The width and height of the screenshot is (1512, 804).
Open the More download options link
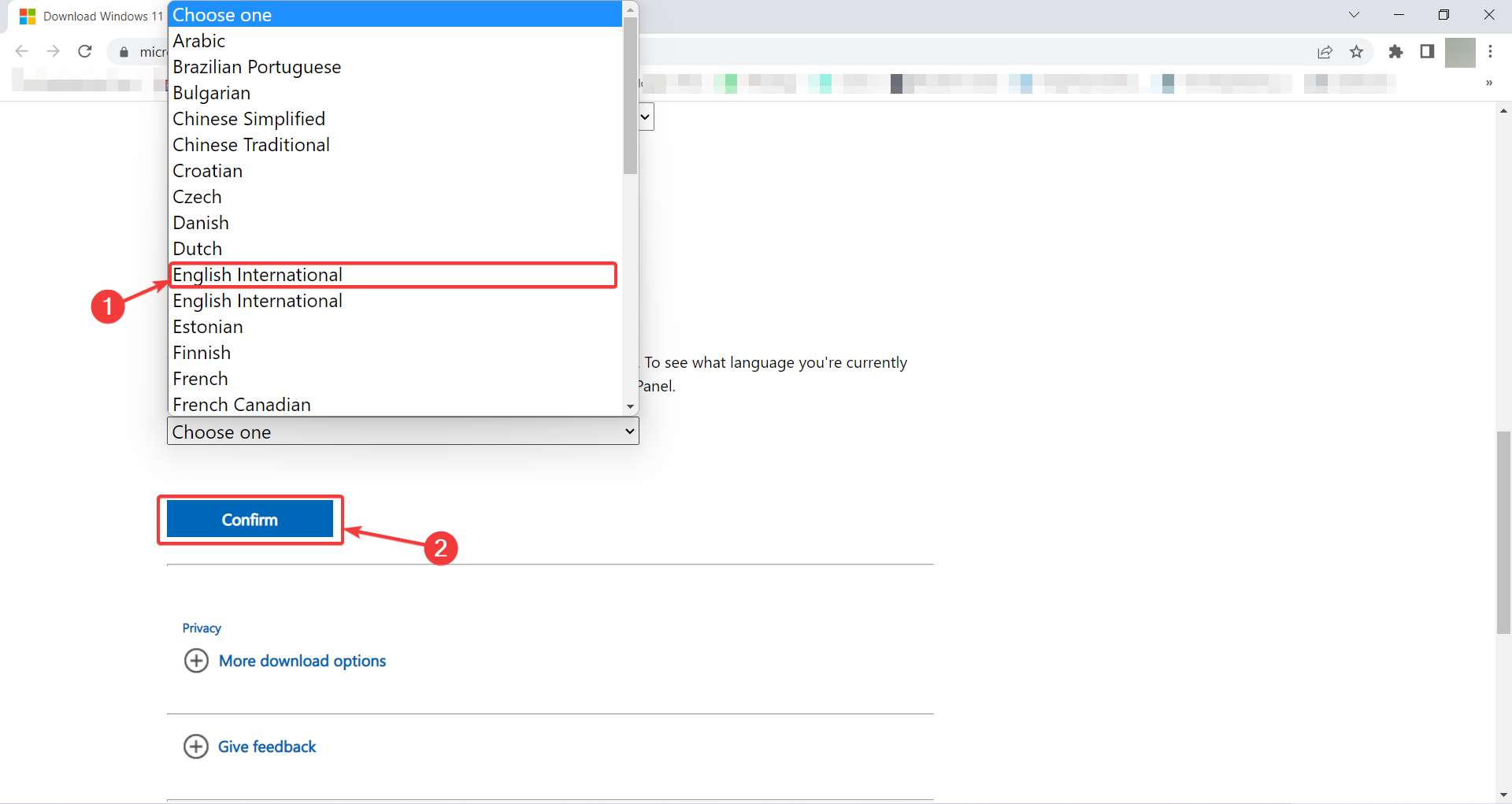(302, 661)
